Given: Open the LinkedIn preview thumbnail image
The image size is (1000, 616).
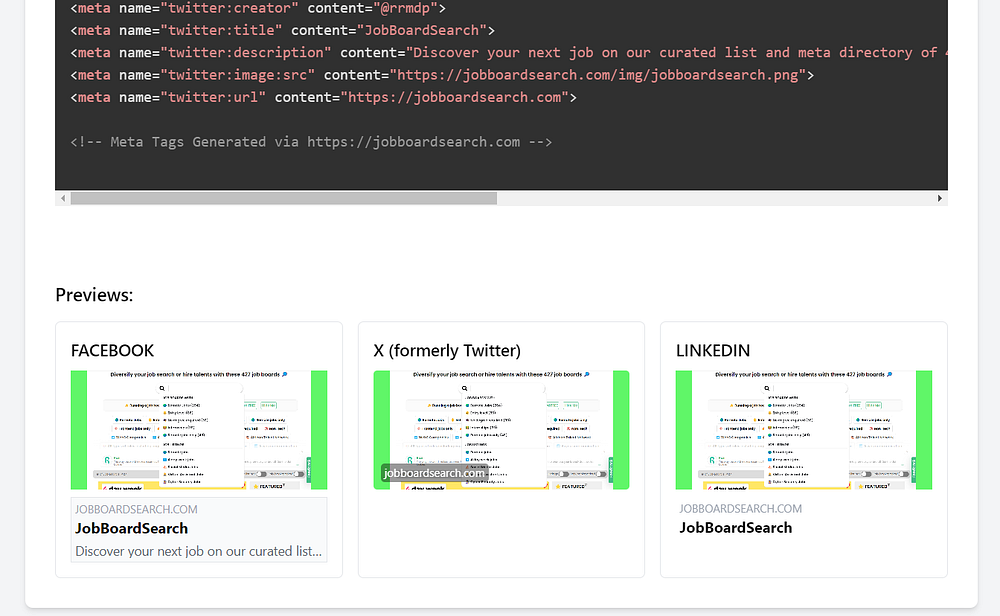Looking at the screenshot, I should click(x=804, y=430).
